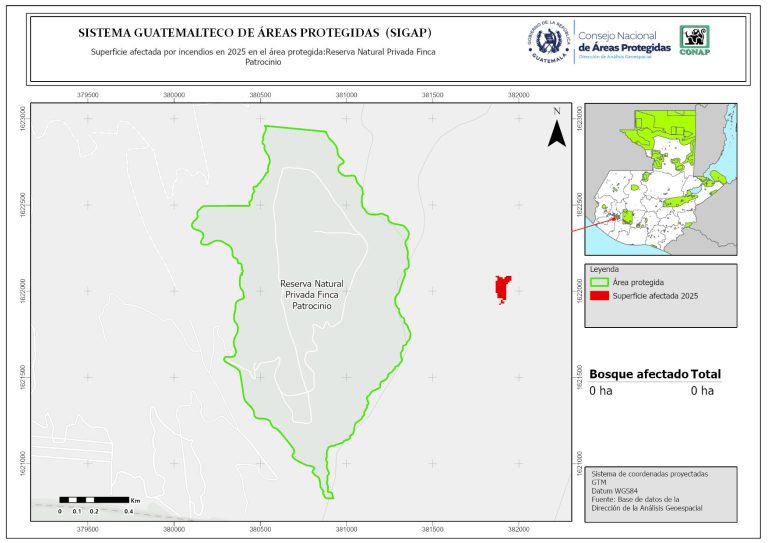Screen dimensions: 768x543
Task: Click the north arrow symbol
Action: pyautogui.click(x=556, y=129)
